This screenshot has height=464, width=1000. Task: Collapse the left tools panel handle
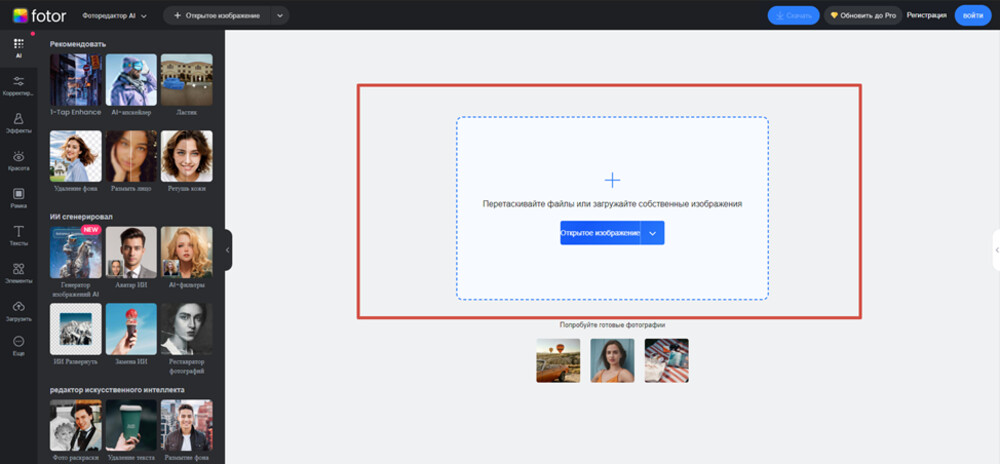(x=228, y=250)
